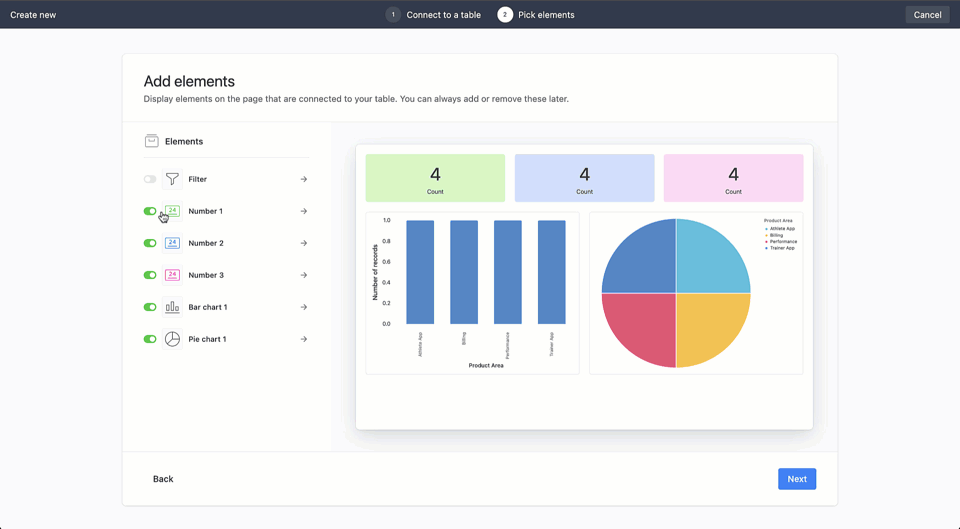This screenshot has width=960, height=529.
Task: Click the pie chart preview
Action: click(x=696, y=293)
